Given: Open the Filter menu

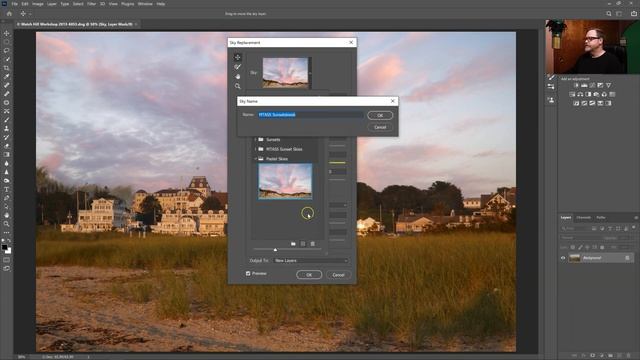Looking at the screenshot, I should (91, 4).
